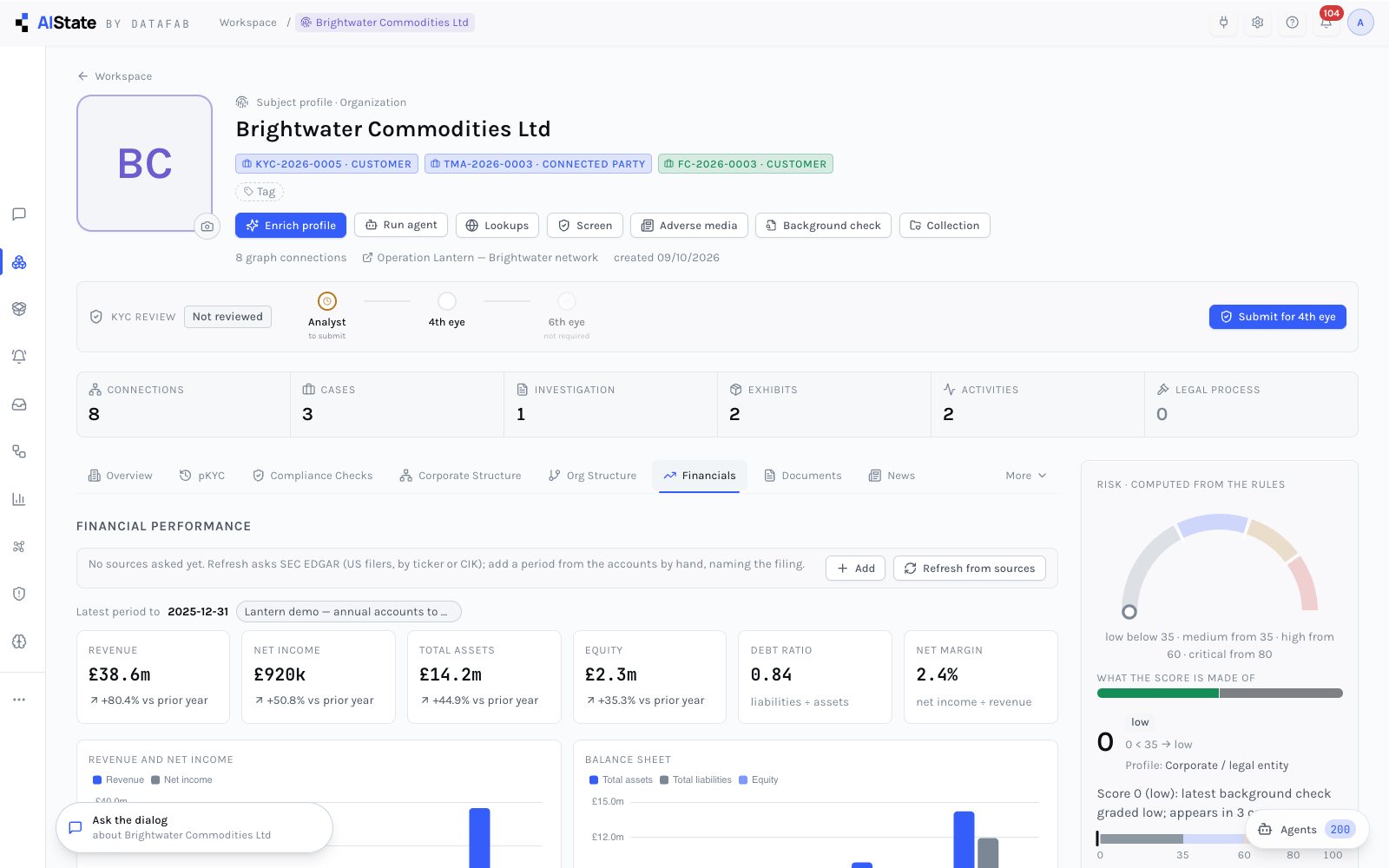Open user avatar A menu

point(1360,23)
